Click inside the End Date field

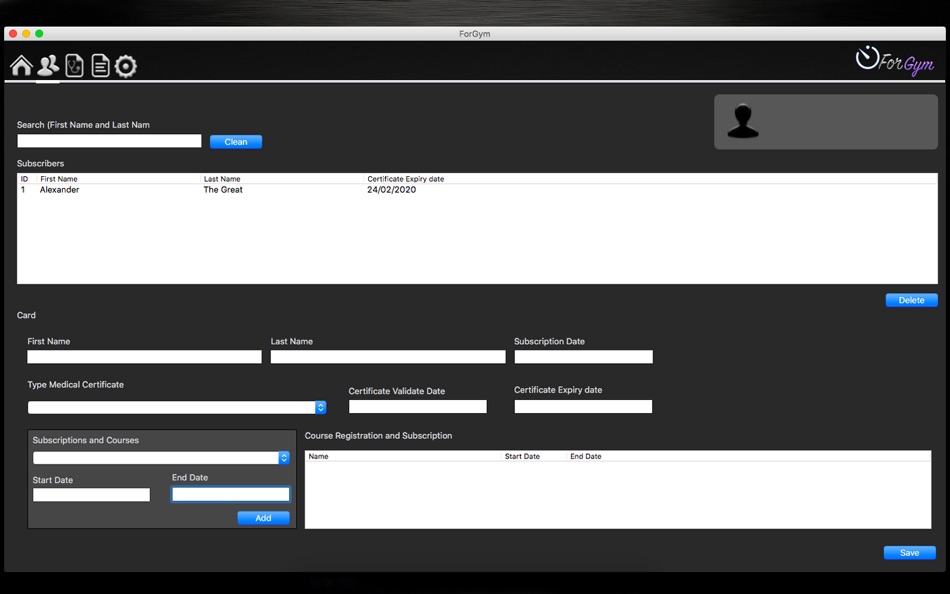pos(230,494)
